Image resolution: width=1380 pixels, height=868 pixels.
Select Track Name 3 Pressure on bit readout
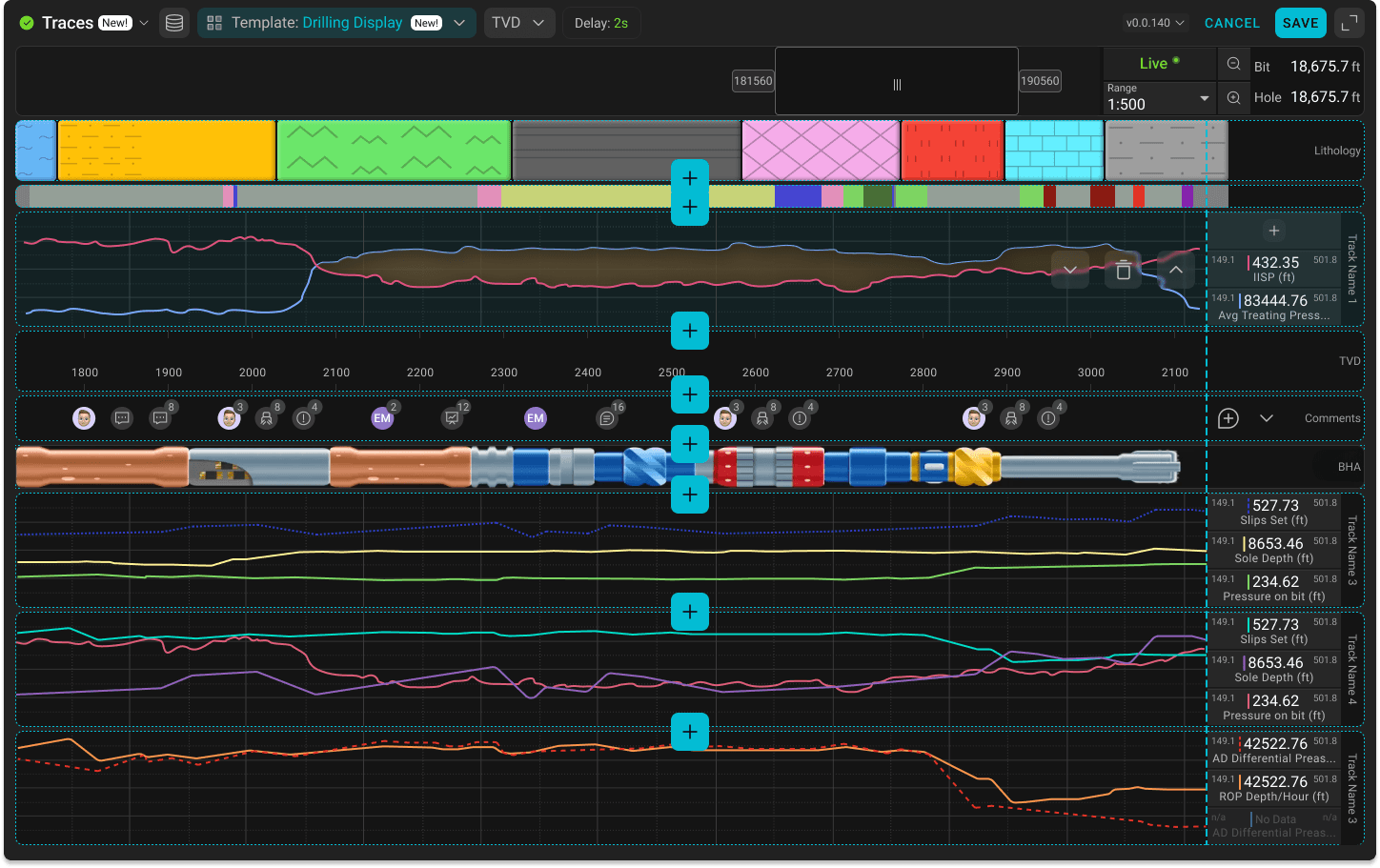coord(1274,588)
